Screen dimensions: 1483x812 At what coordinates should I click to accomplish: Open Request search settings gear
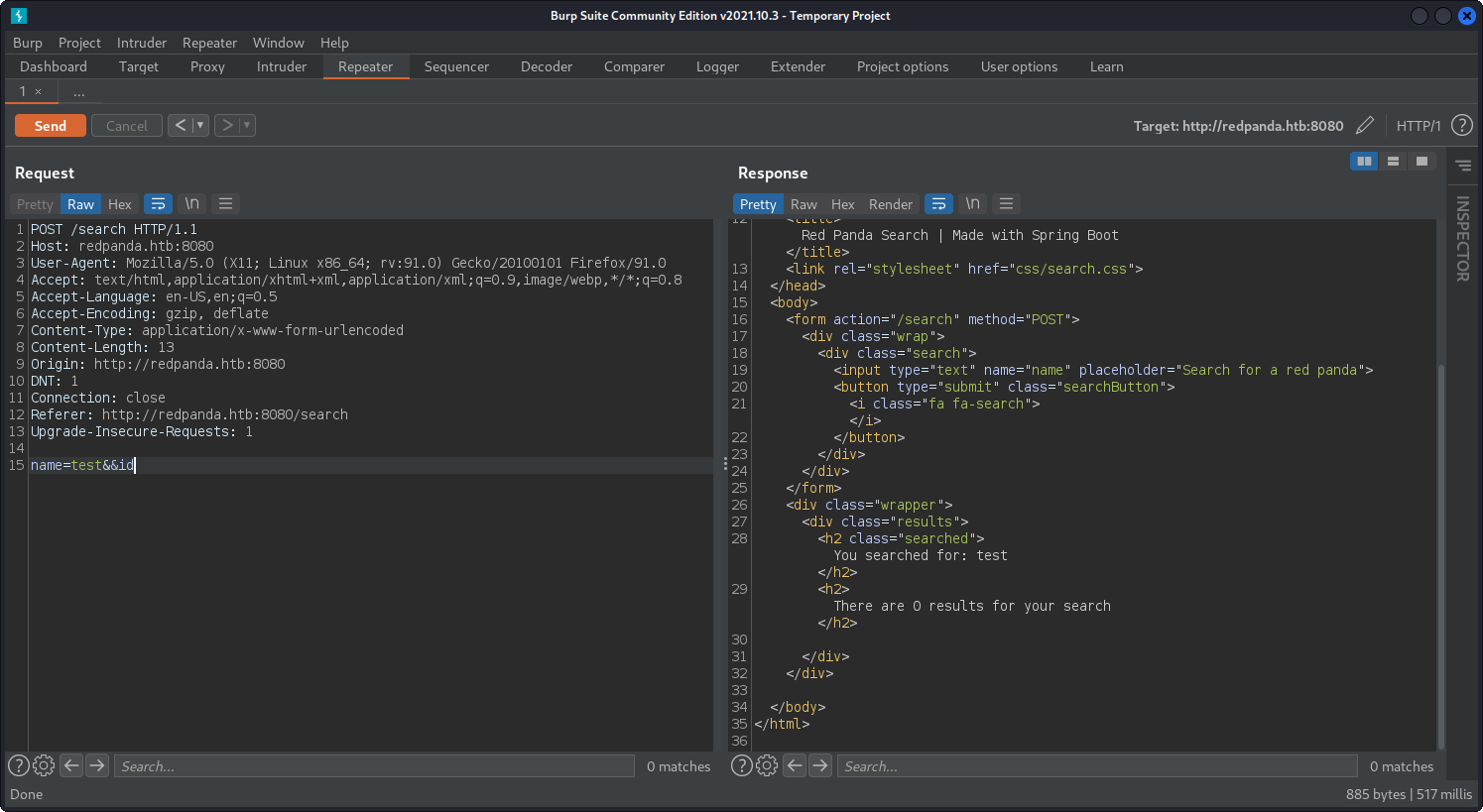[x=44, y=765]
